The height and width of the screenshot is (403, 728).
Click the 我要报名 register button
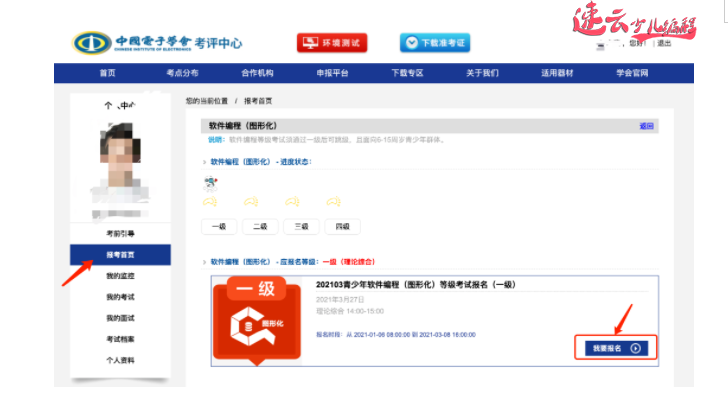[x=616, y=348]
